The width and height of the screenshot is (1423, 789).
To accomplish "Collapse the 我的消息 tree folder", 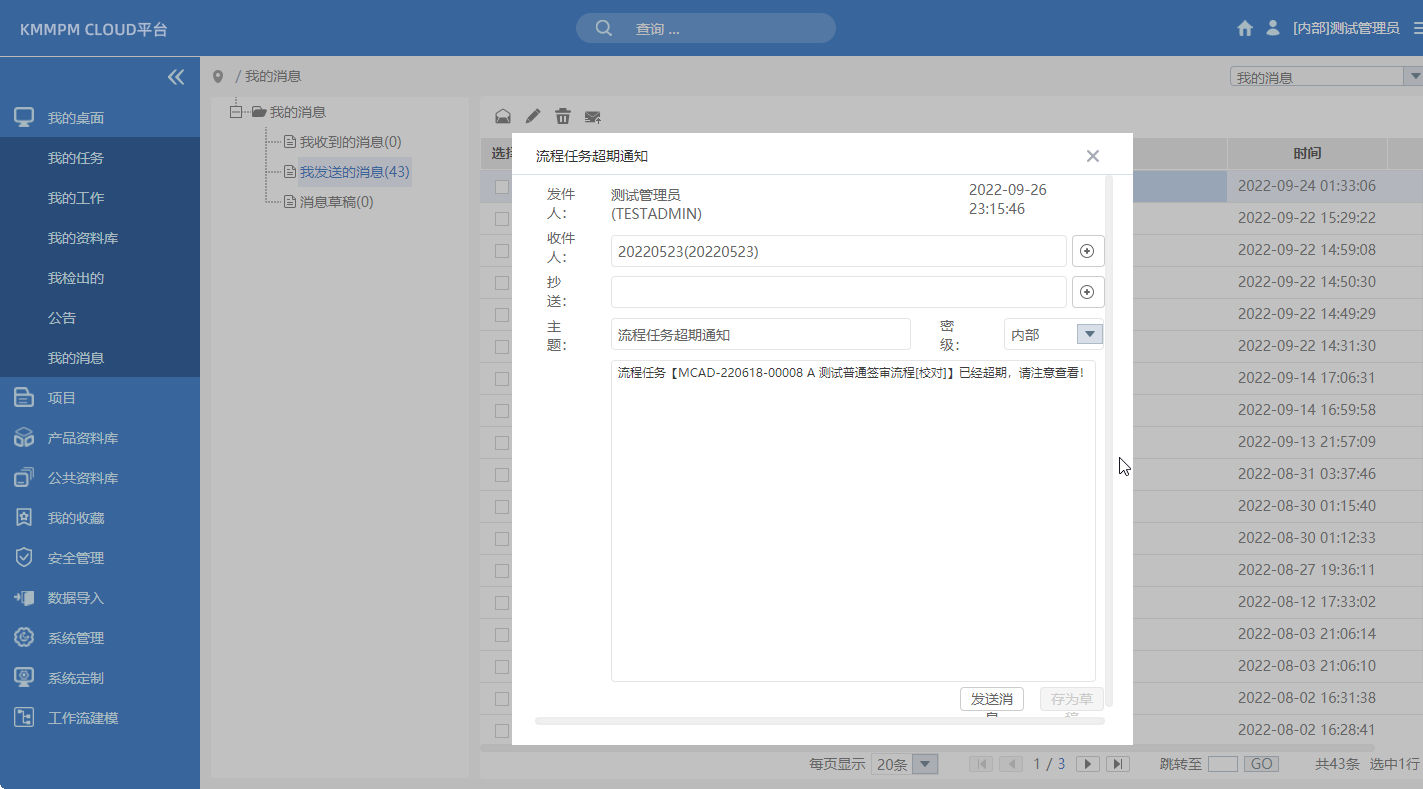I will point(234,111).
